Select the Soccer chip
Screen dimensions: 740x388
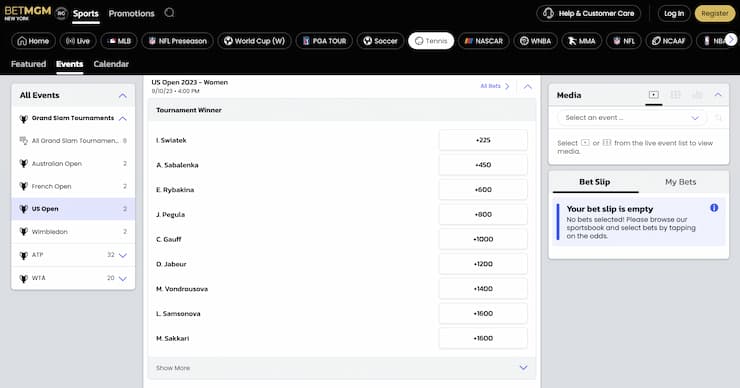(x=380, y=41)
